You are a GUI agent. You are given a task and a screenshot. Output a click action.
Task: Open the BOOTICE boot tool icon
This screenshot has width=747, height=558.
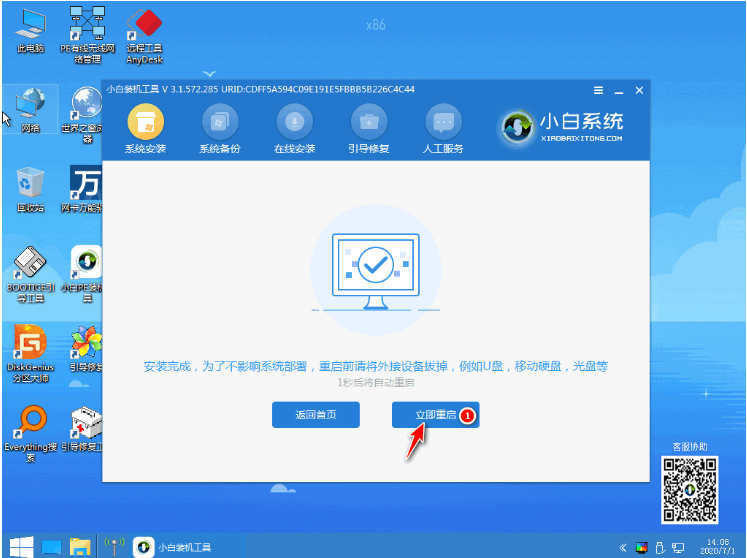pos(30,274)
